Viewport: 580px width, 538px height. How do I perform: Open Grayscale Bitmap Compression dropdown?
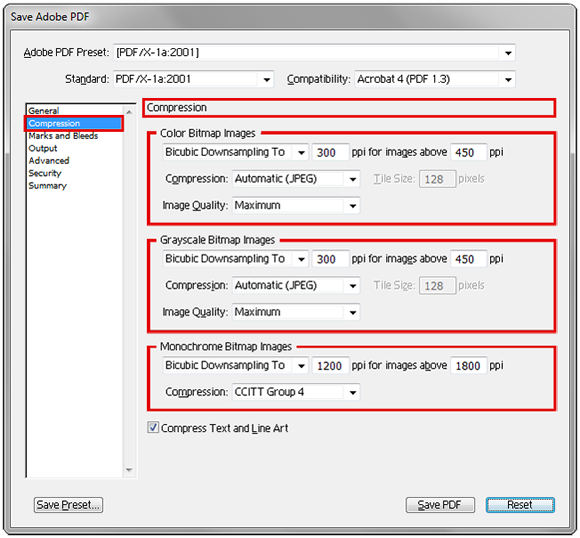click(x=296, y=285)
